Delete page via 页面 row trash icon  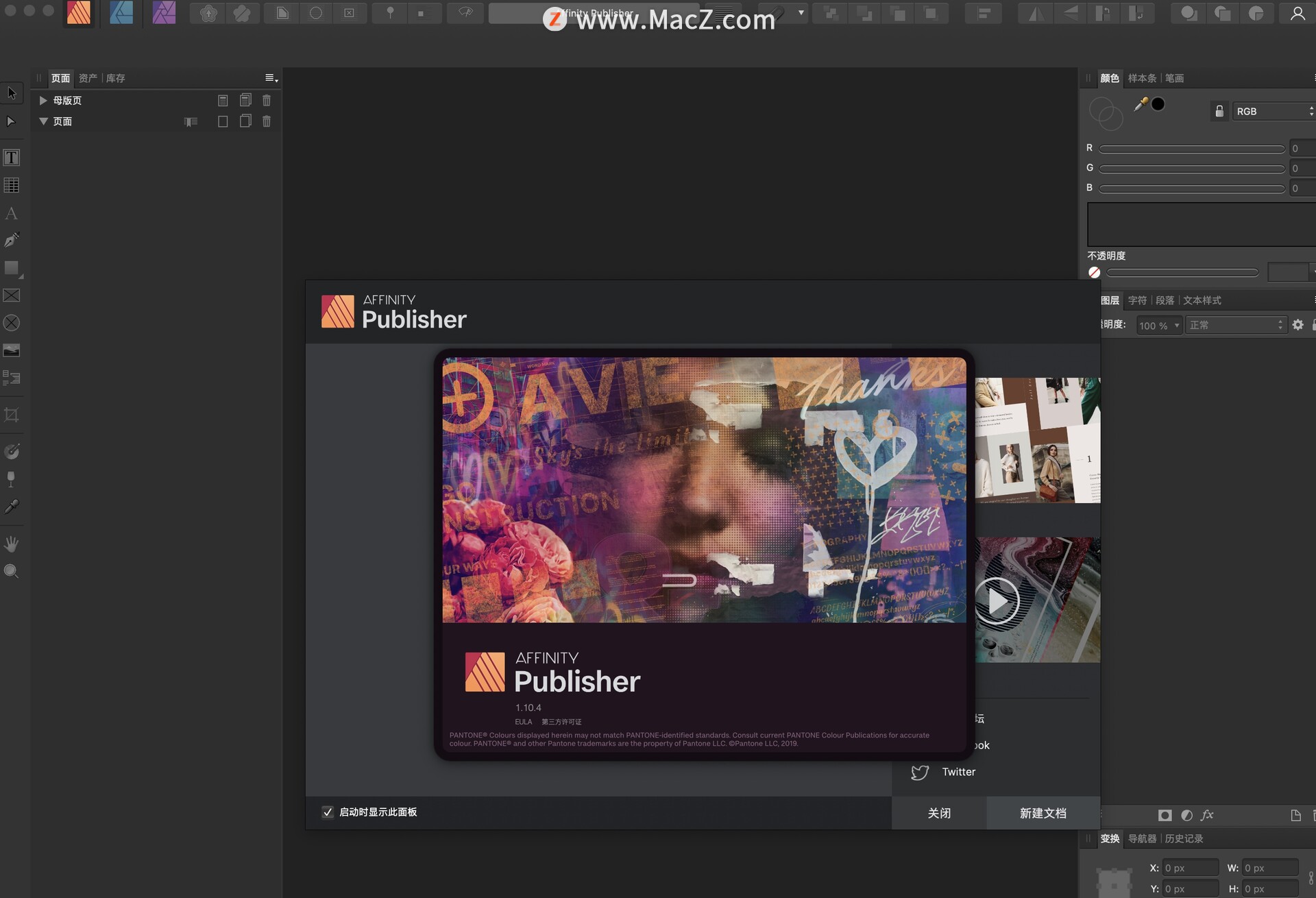[267, 121]
